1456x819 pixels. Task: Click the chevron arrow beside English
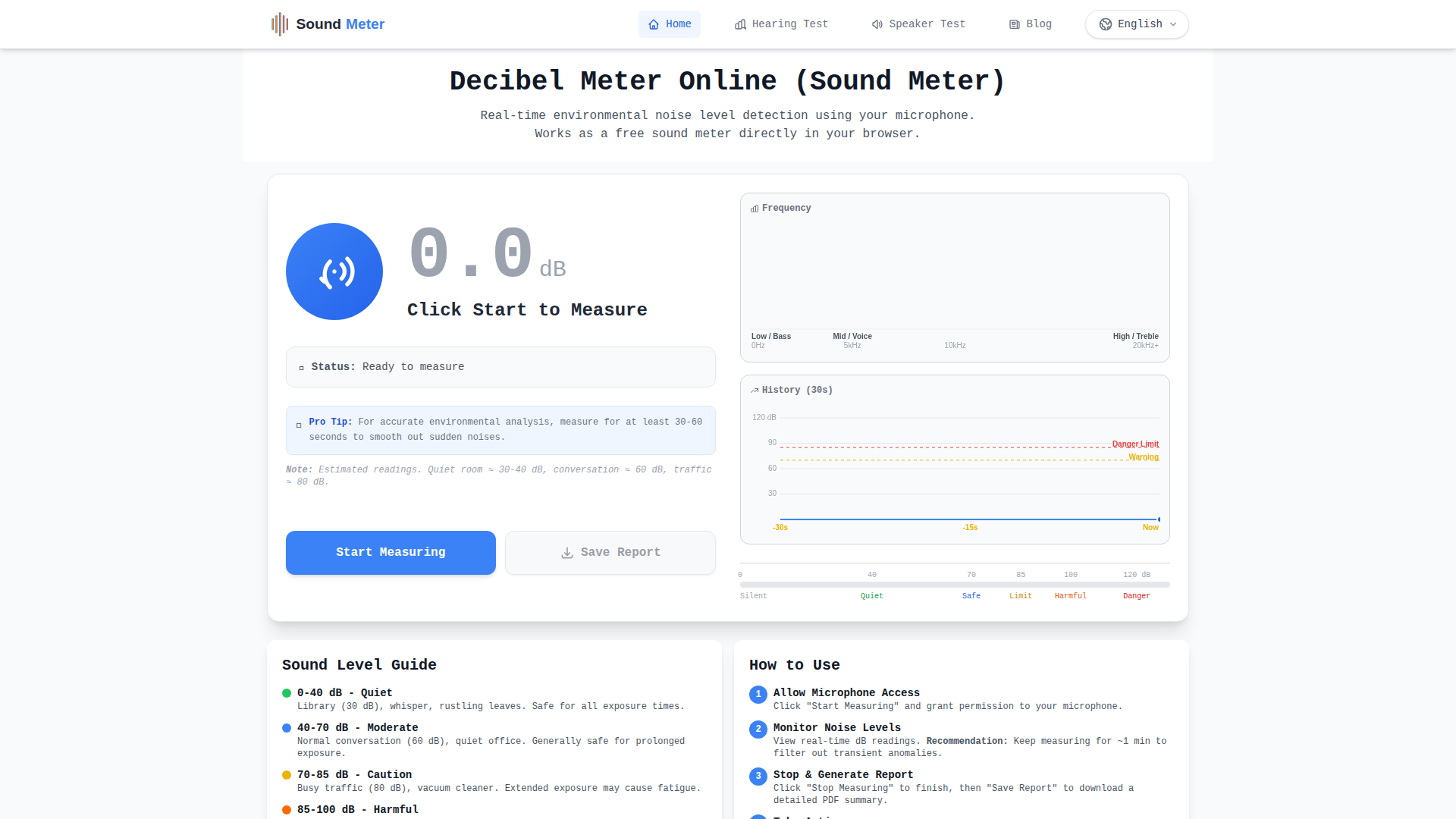(1173, 24)
